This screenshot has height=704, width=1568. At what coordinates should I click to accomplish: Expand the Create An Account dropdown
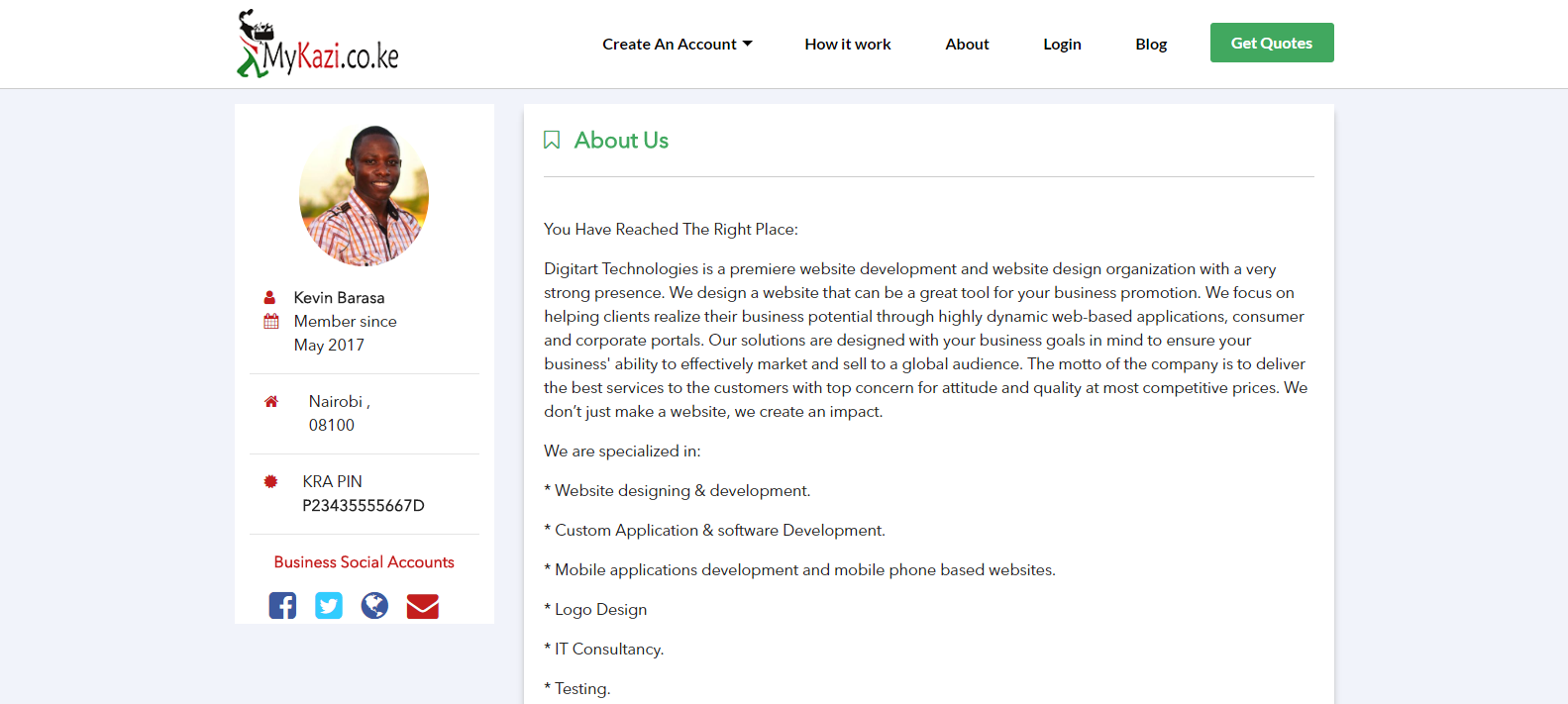pos(677,45)
